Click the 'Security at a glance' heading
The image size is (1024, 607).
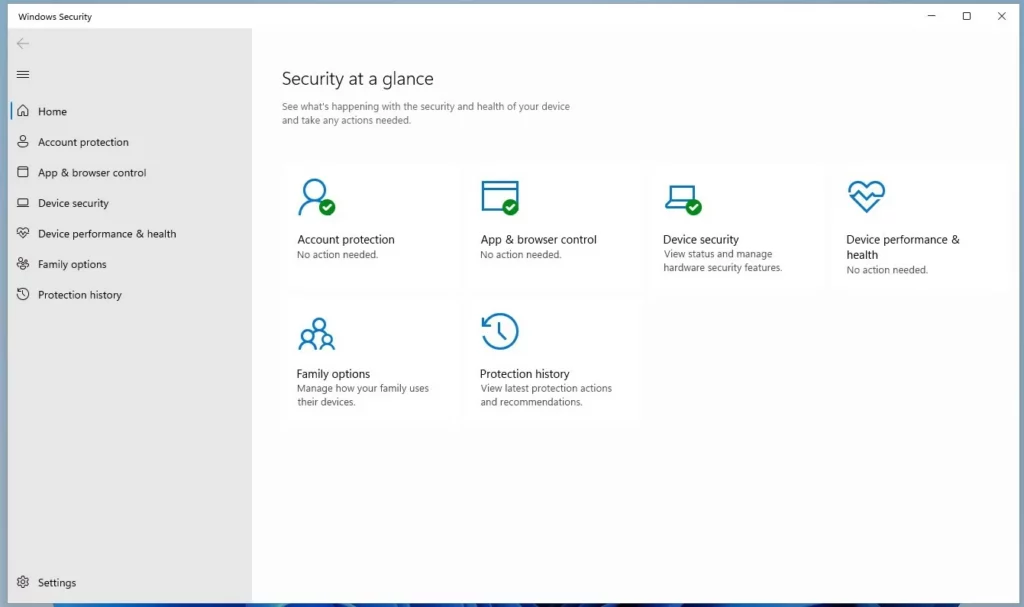click(x=357, y=79)
